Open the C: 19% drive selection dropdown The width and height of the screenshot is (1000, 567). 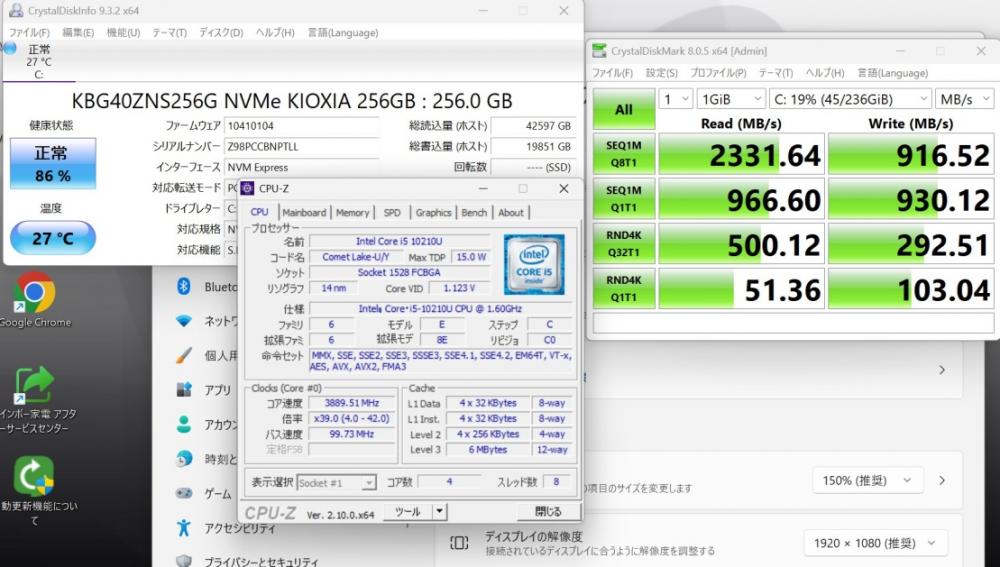pyautogui.click(x=851, y=99)
